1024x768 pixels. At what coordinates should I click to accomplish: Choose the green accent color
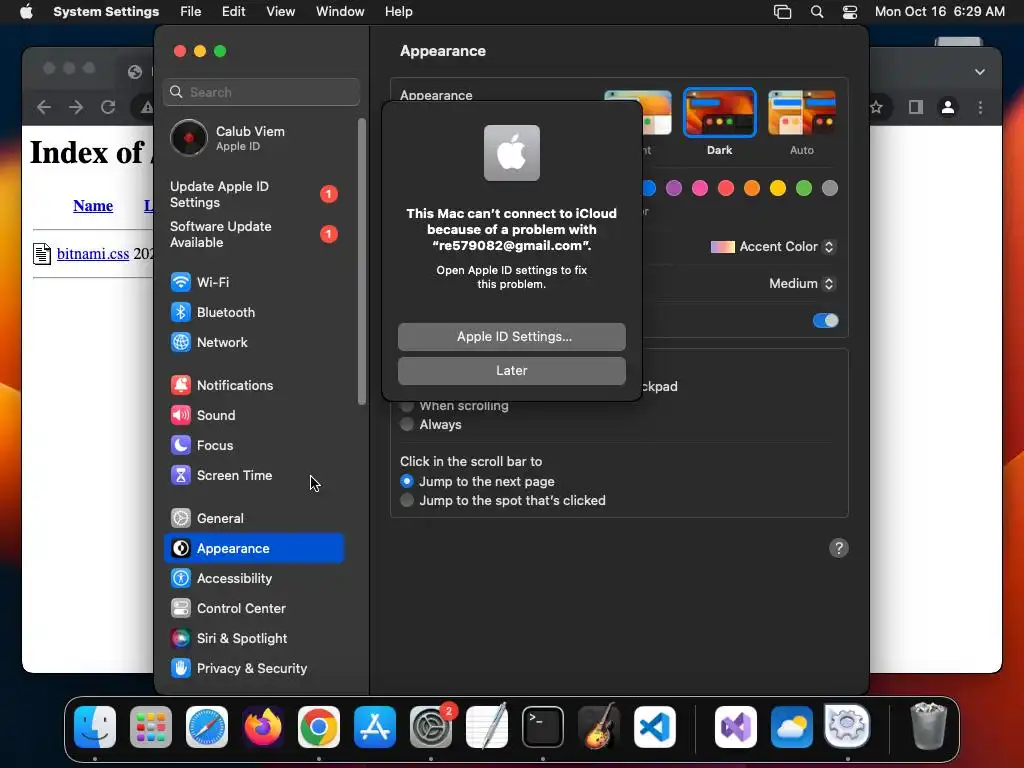pos(804,189)
